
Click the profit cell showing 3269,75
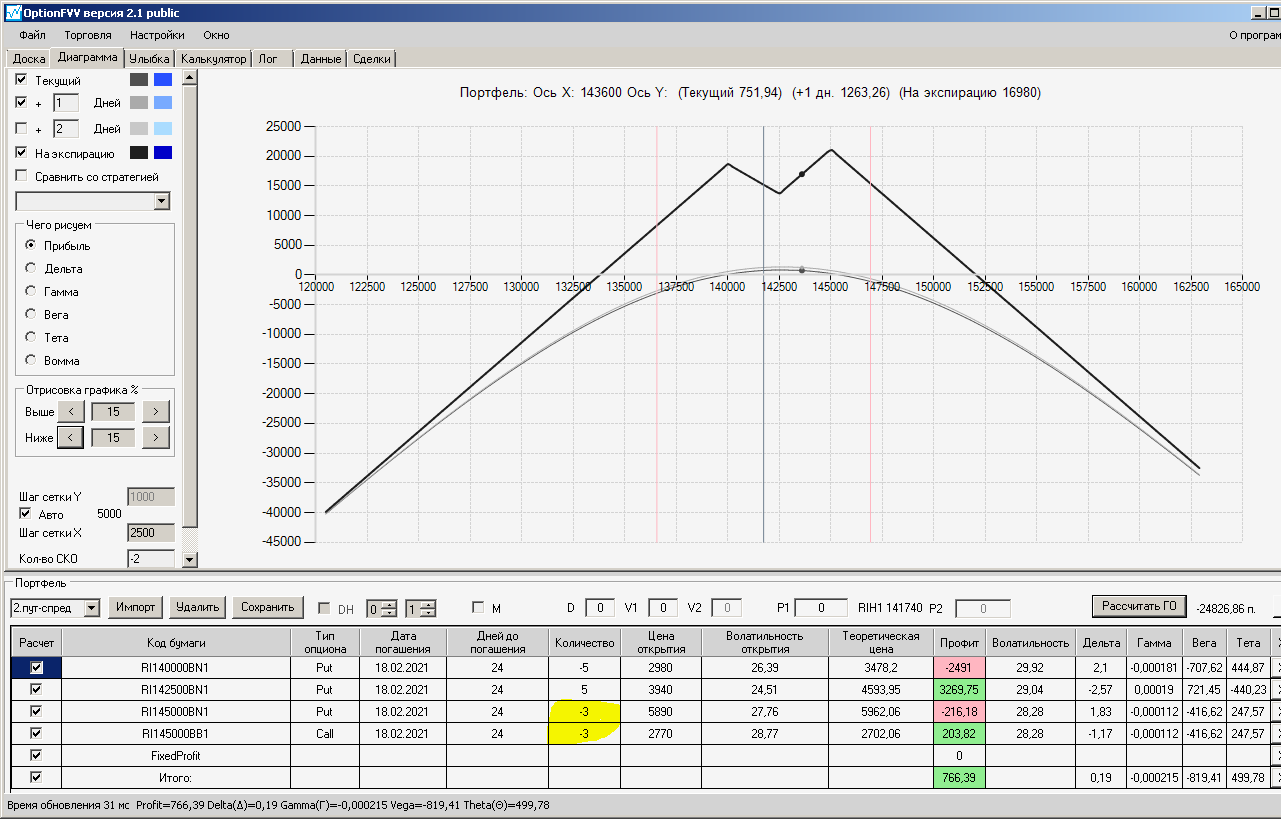(959, 689)
